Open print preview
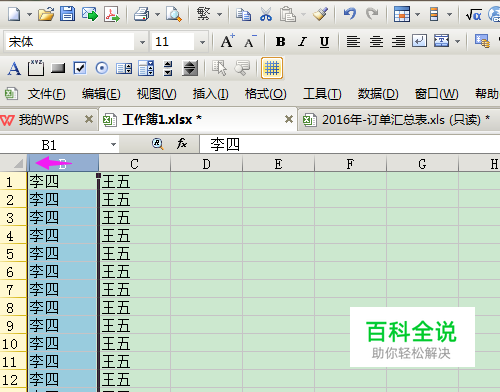This screenshot has height=392, width=500. tap(173, 14)
